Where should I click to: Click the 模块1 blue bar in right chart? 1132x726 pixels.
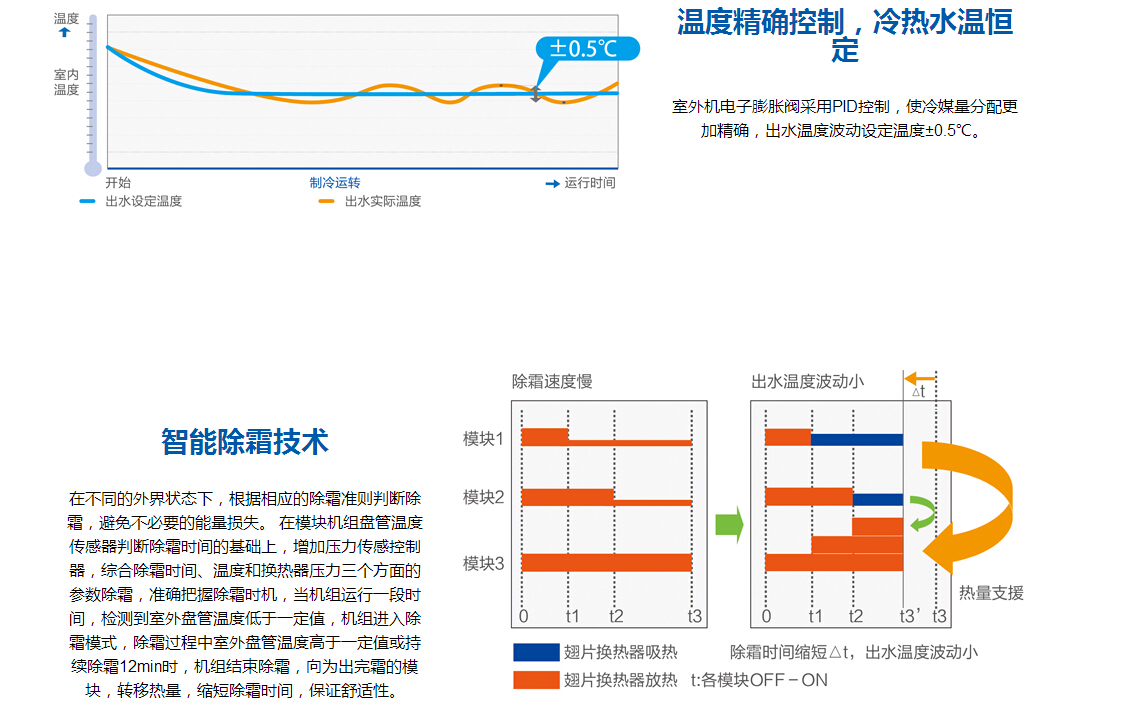point(856,439)
